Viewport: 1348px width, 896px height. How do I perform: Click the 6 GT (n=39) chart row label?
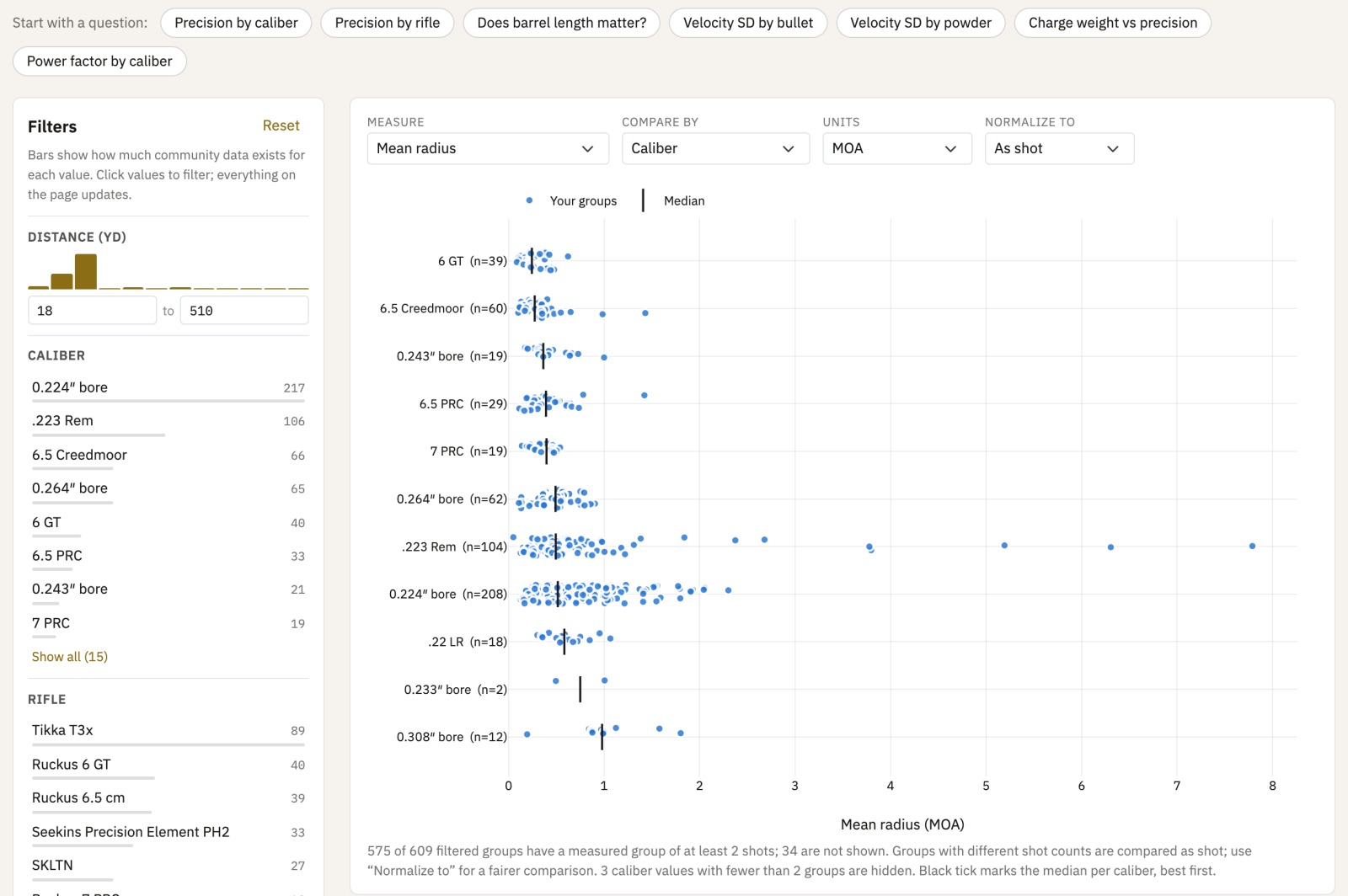point(472,261)
